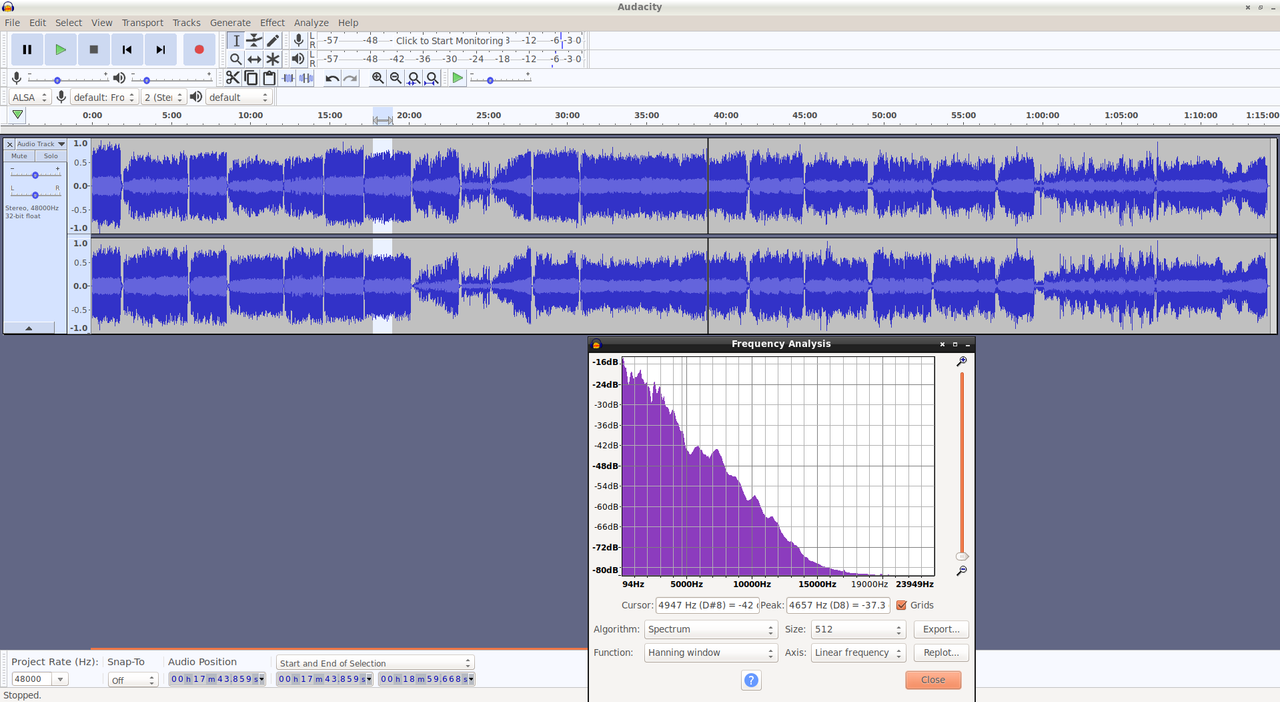The width and height of the screenshot is (1280, 702).
Task: Click the zoom out icon below the Frequency Analysis slider
Action: [x=961, y=570]
